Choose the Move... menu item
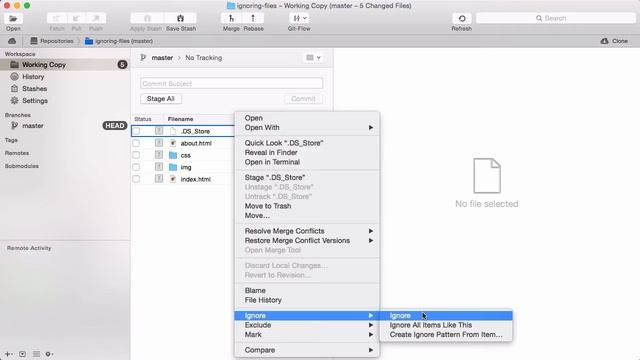Viewport: 640px width, 360px height. (307, 216)
